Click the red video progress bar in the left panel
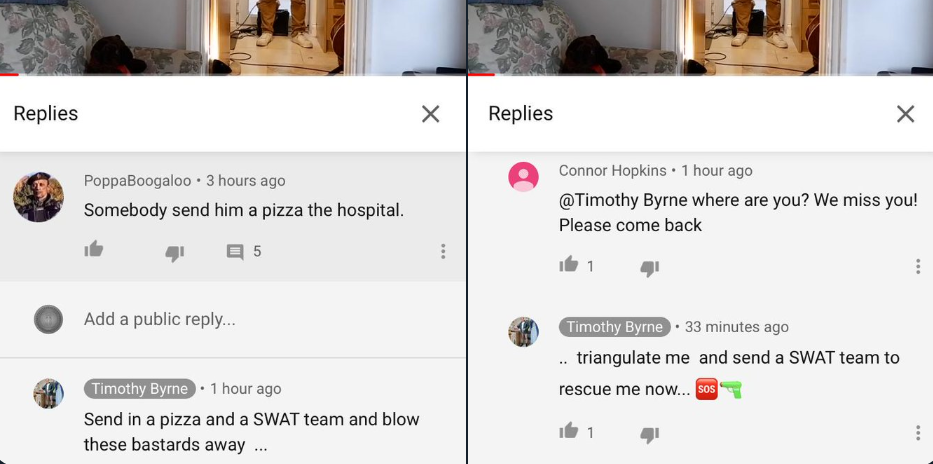933x464 pixels. click(x=10, y=74)
